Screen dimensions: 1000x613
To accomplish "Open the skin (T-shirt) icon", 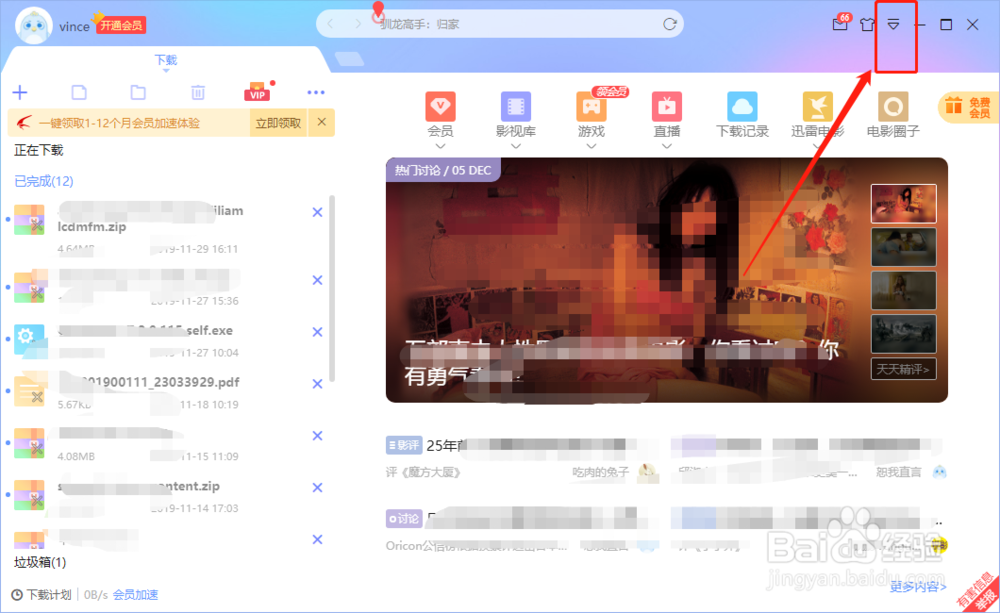I will [x=867, y=25].
